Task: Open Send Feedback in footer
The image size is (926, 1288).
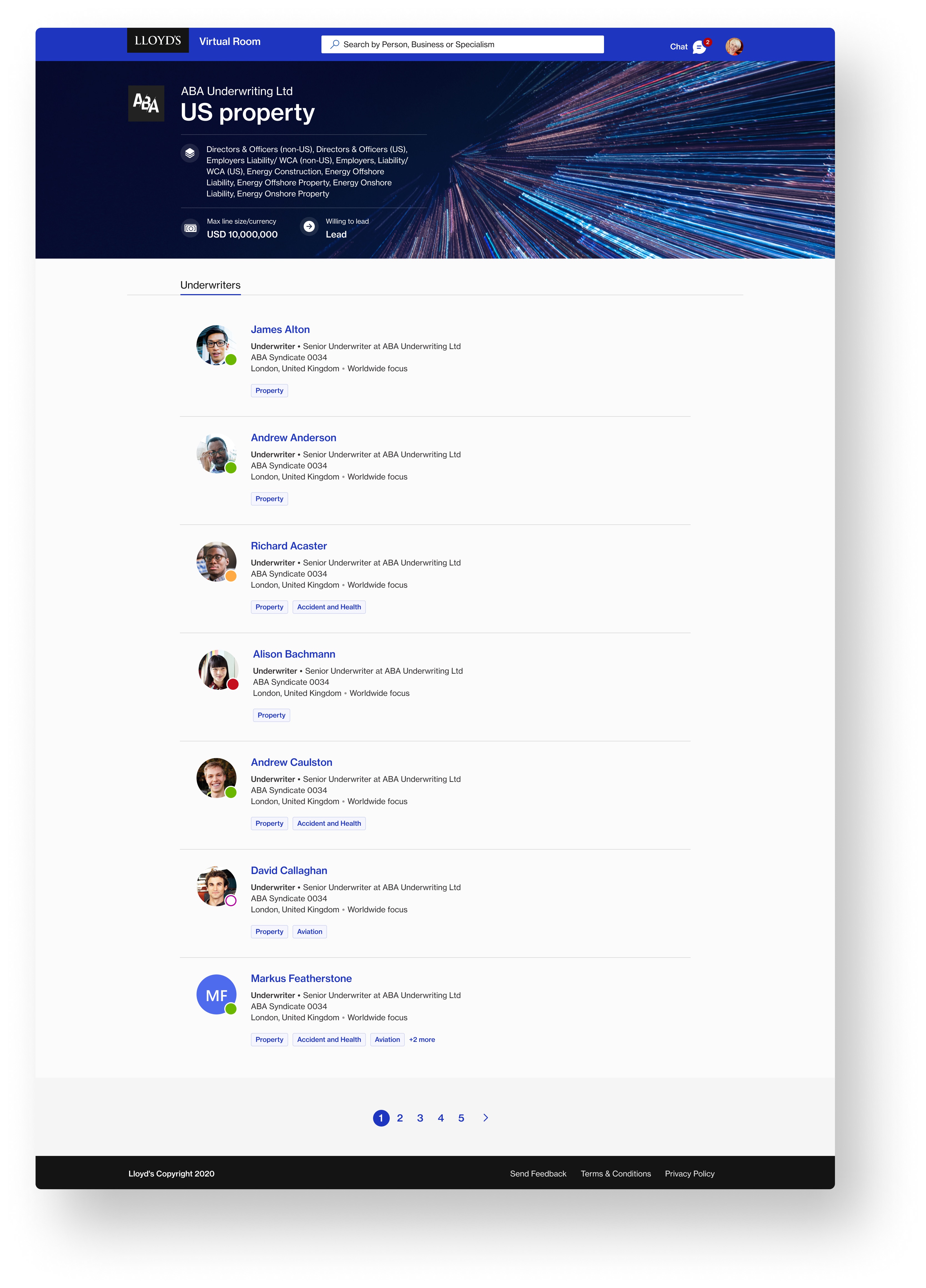Action: [538, 1174]
